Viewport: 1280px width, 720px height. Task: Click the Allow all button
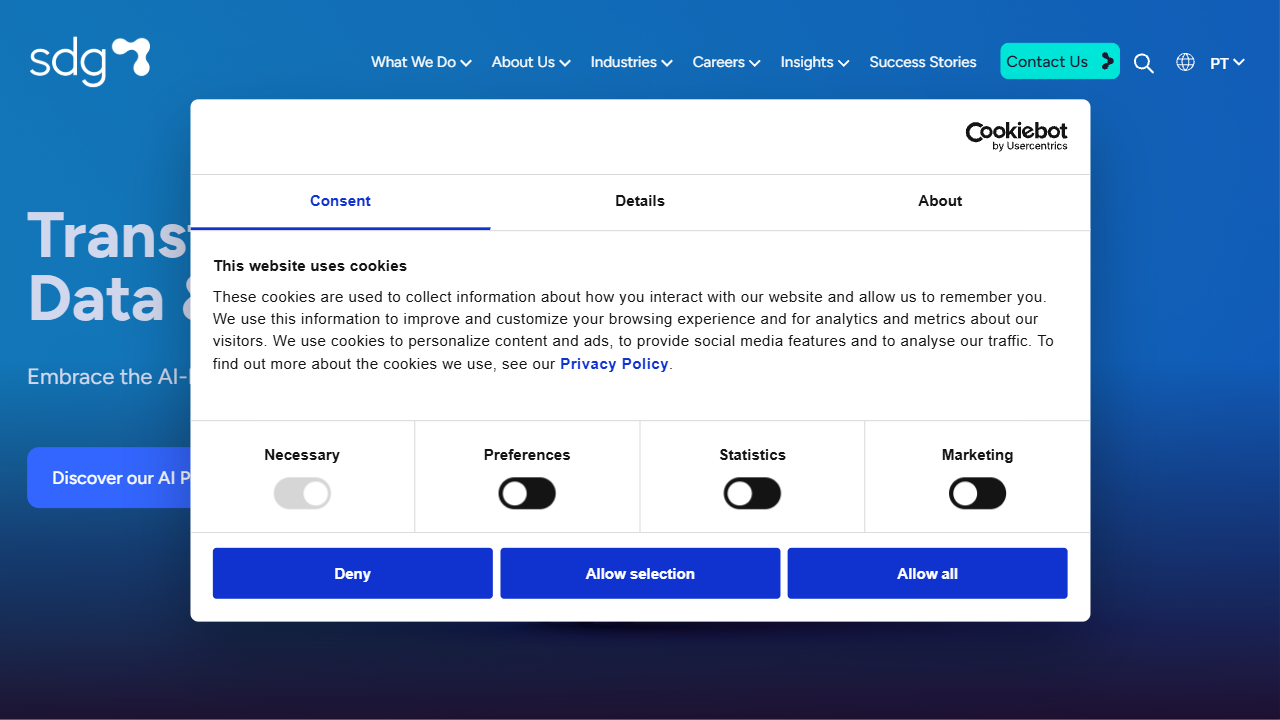[x=927, y=573]
